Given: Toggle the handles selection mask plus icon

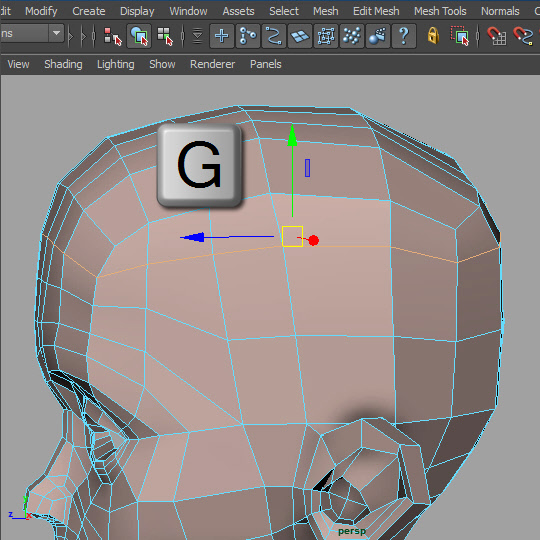Looking at the screenshot, I should tap(222, 36).
